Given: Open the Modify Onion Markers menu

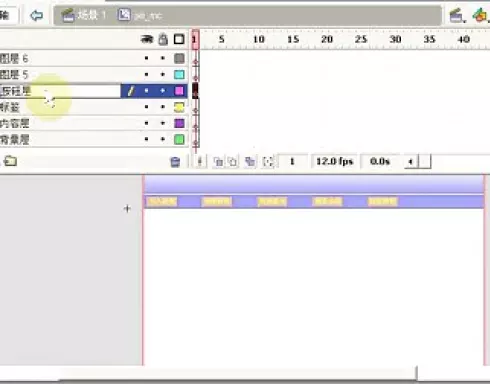Looking at the screenshot, I should [x=268, y=162].
